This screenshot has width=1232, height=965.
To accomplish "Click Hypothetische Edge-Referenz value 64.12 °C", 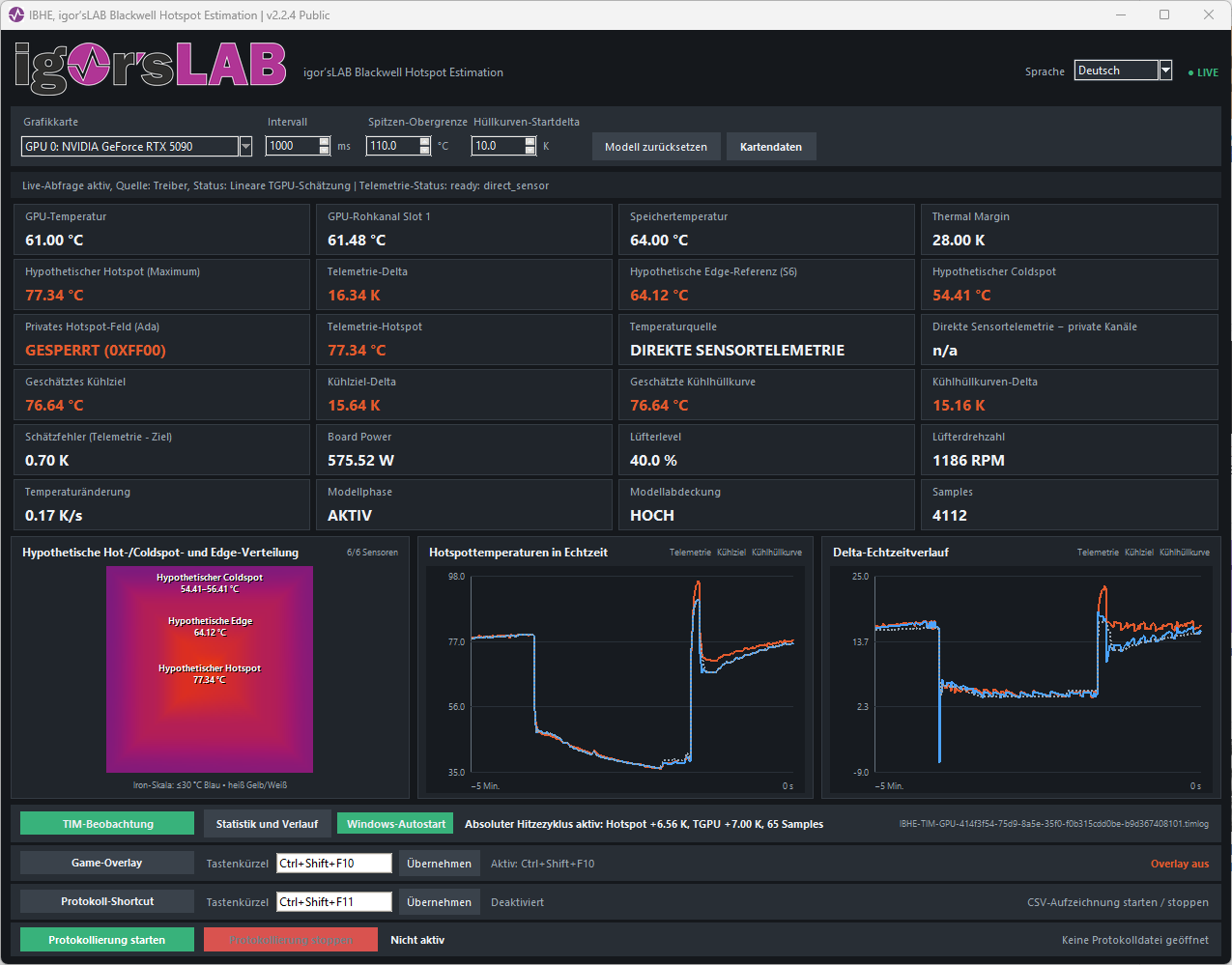I will (659, 296).
